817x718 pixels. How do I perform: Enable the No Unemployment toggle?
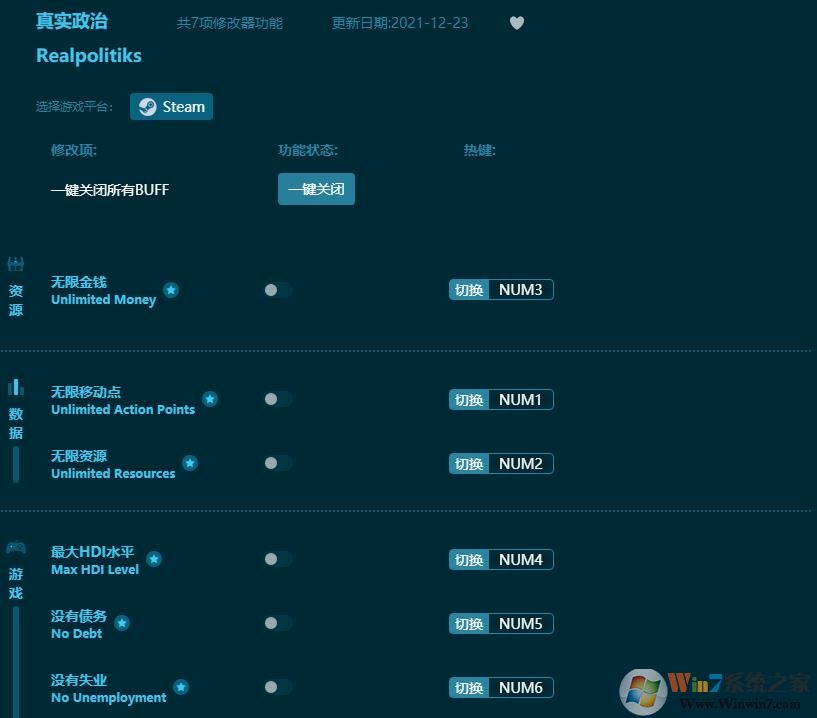272,687
